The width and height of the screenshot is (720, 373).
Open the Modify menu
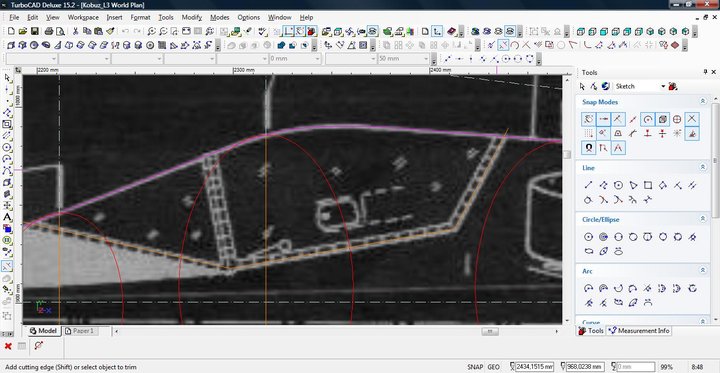point(191,17)
